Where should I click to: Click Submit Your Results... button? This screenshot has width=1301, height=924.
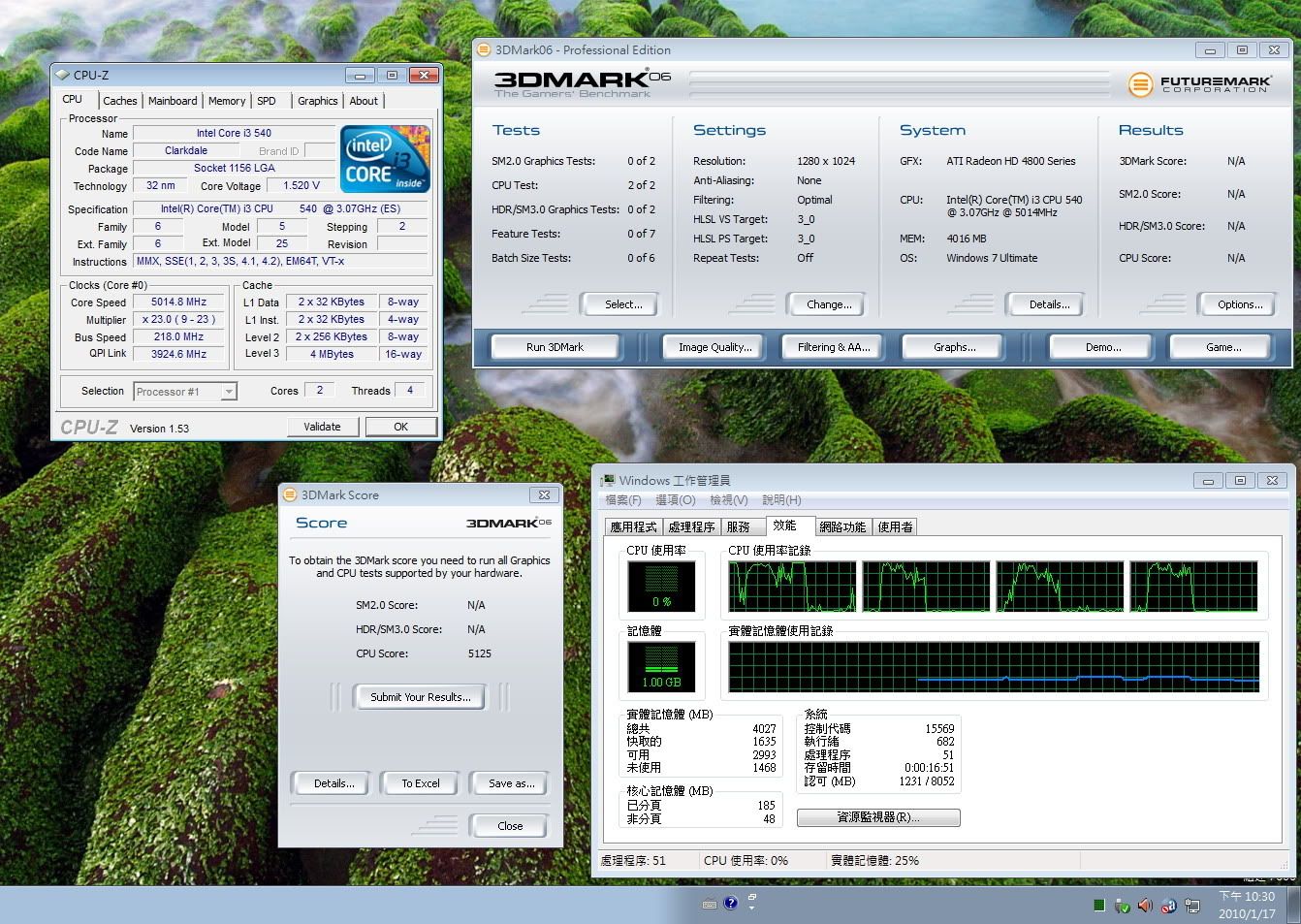[421, 697]
